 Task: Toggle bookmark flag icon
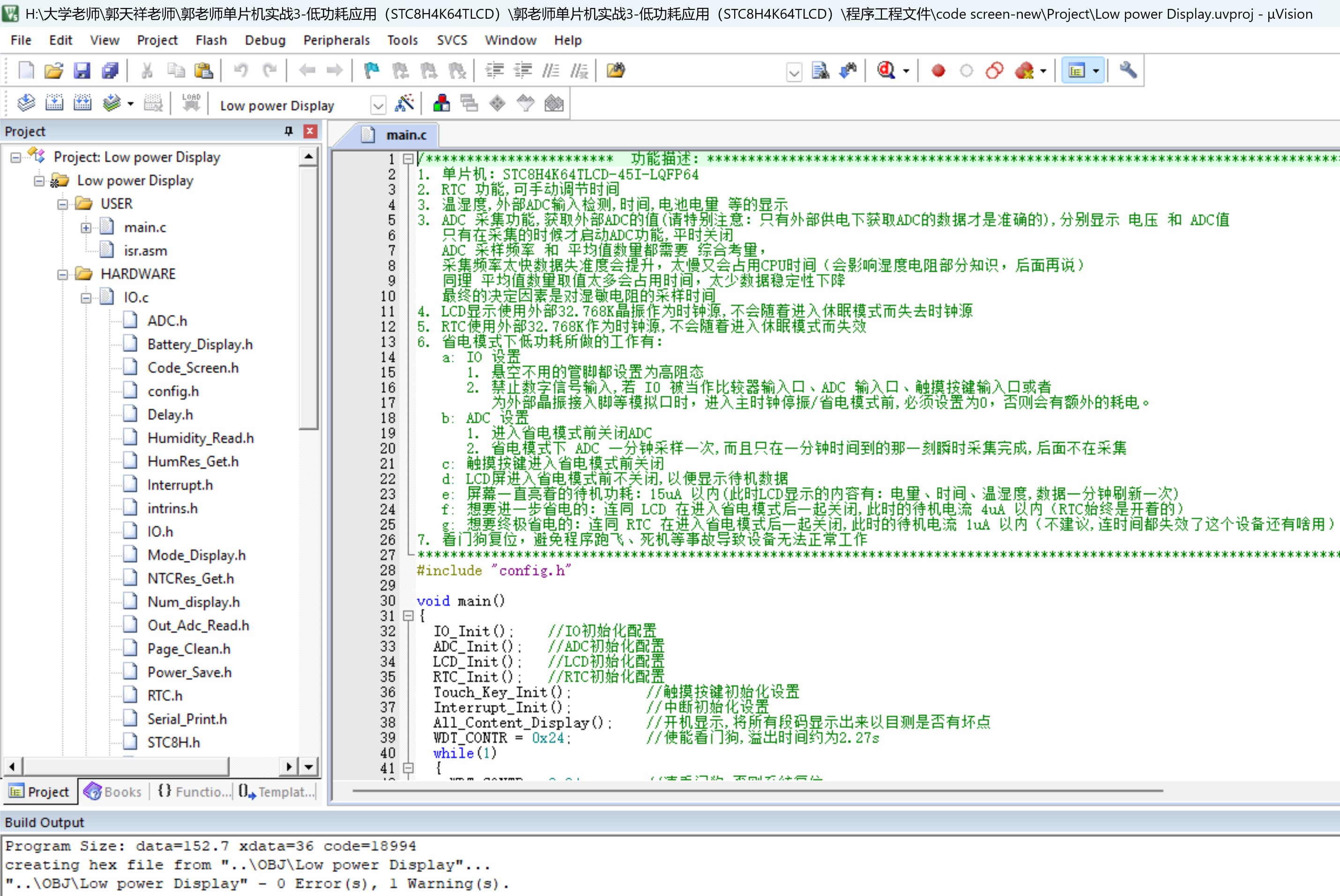coord(372,71)
